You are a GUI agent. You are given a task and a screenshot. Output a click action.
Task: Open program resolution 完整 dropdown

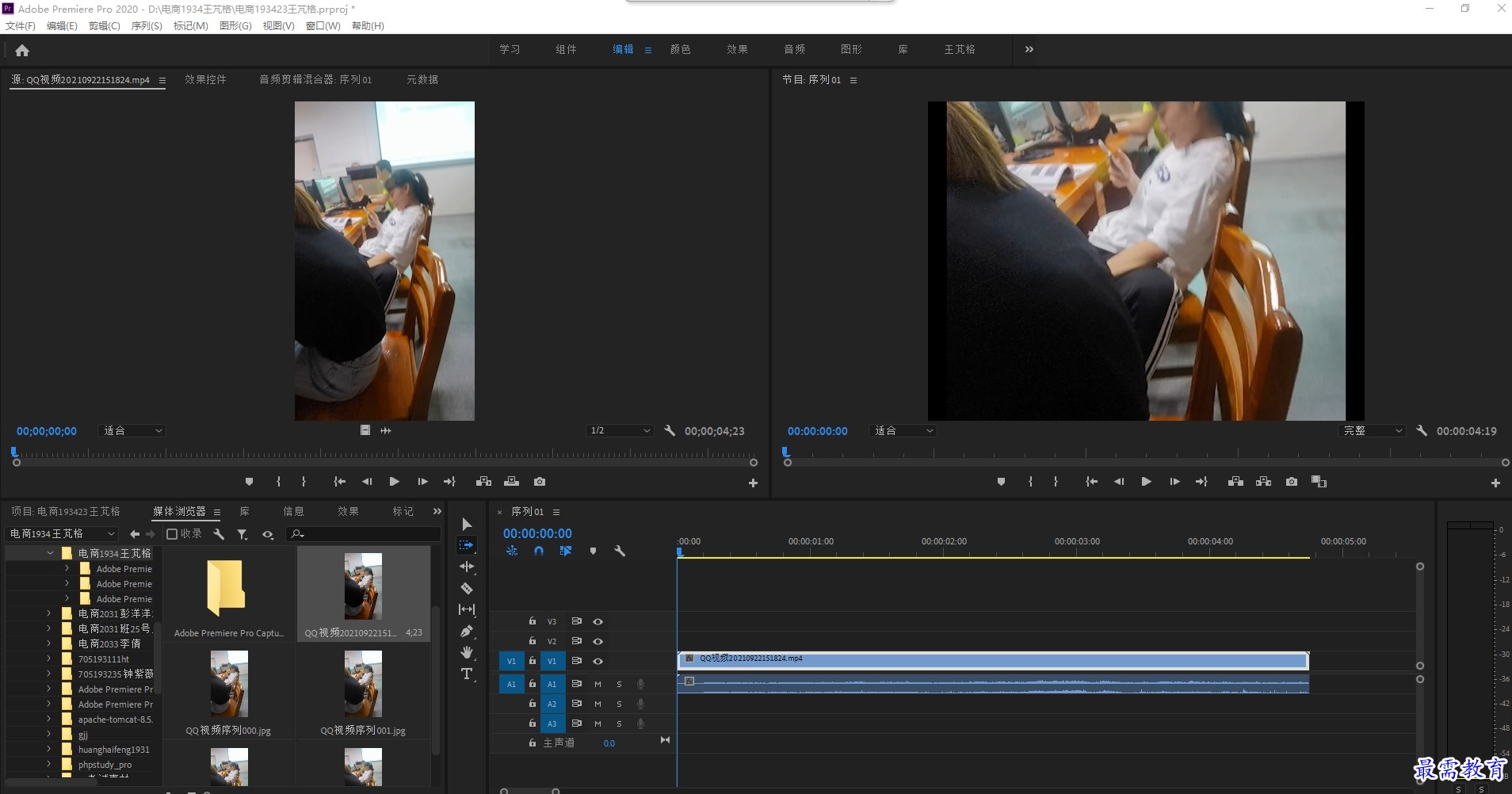1372,431
